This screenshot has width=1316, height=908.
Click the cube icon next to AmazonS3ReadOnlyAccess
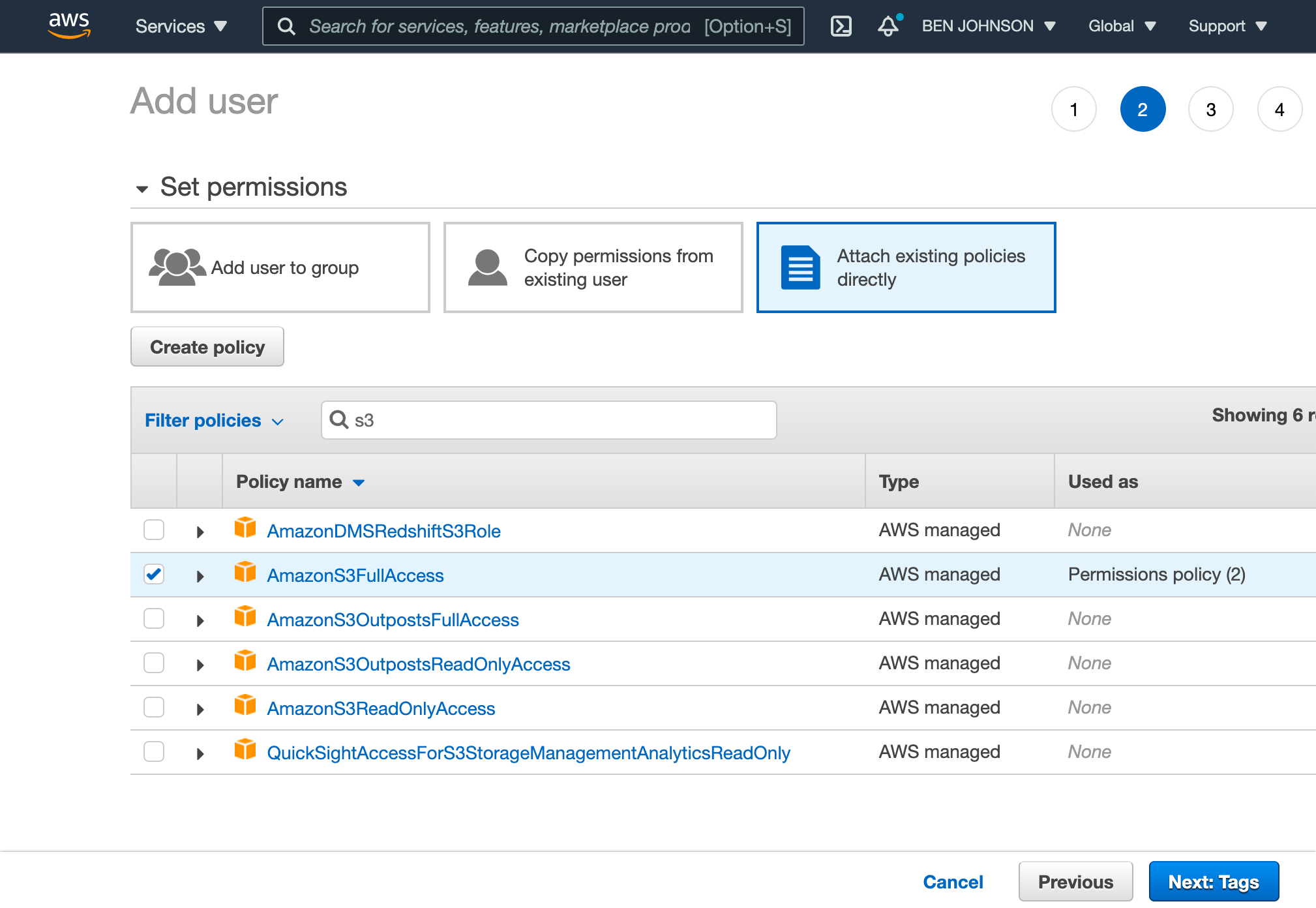pos(245,705)
